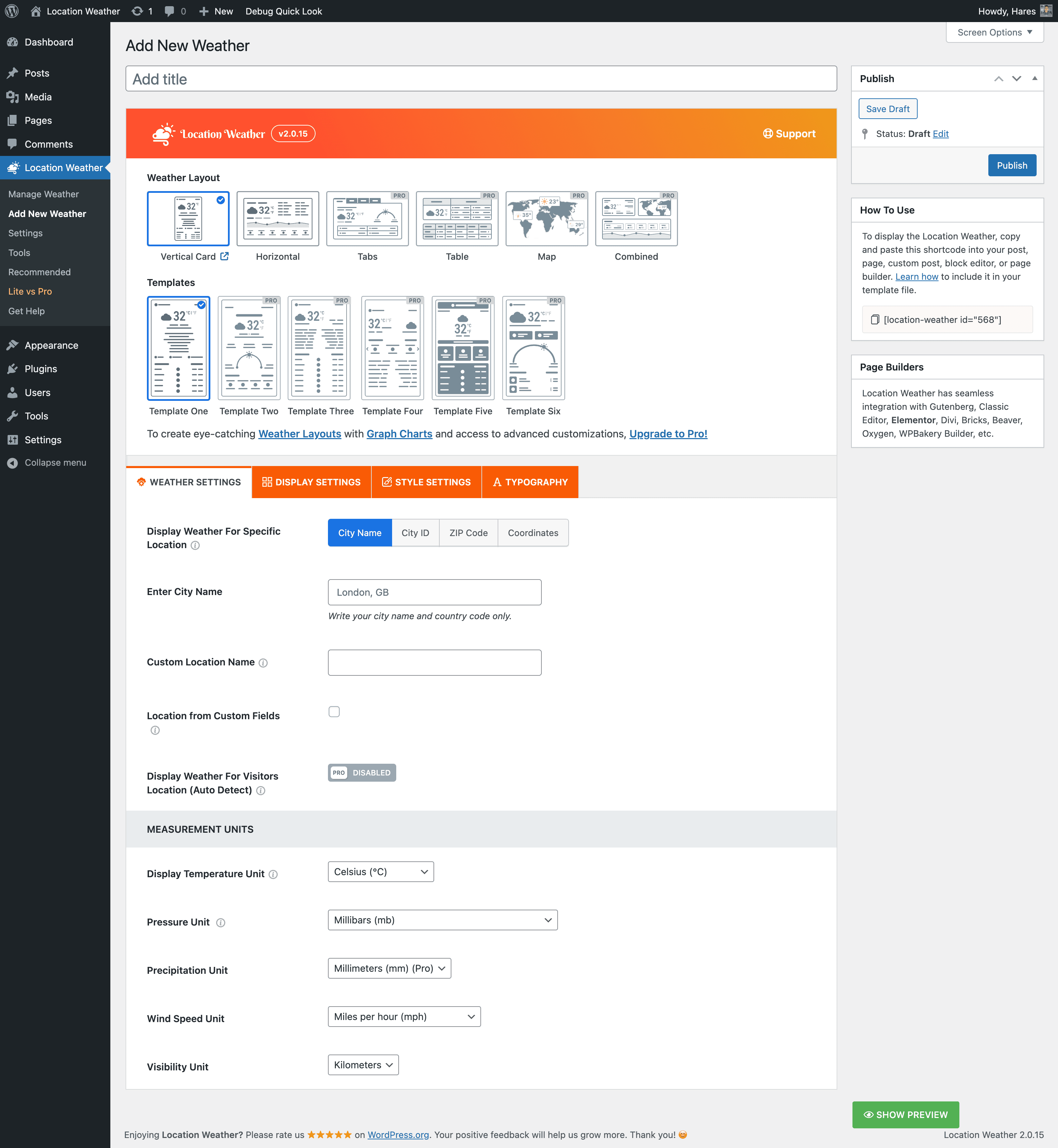
Task: Click info icon next to Pressure Unit
Action: pyautogui.click(x=221, y=922)
